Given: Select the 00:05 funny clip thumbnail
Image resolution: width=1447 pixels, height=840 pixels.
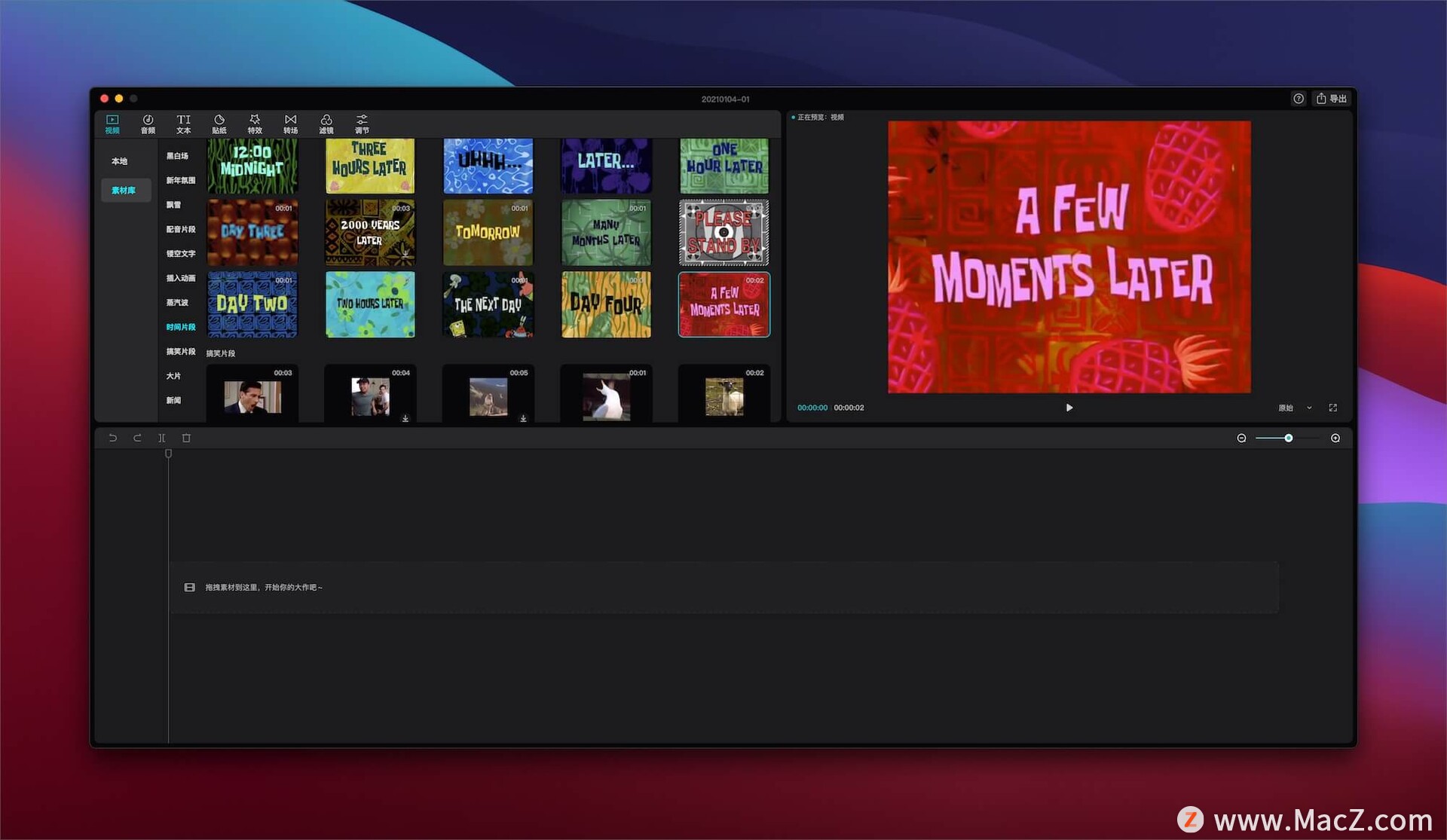Looking at the screenshot, I should [x=488, y=394].
